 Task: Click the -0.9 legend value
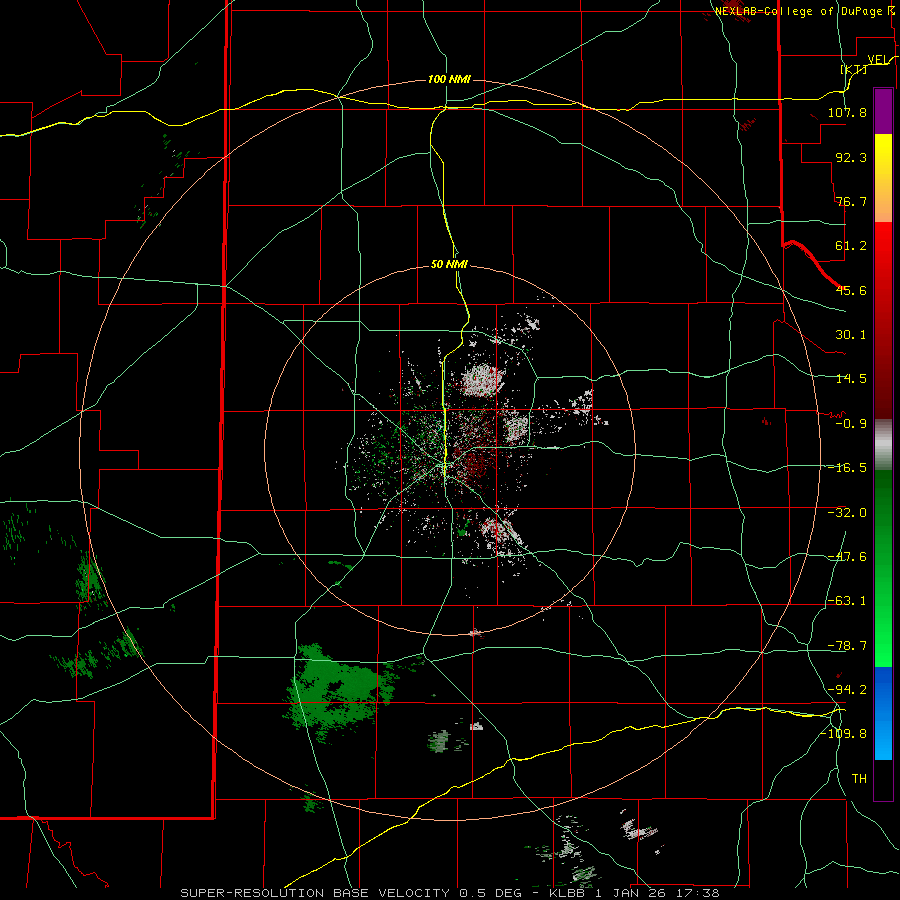[851, 424]
